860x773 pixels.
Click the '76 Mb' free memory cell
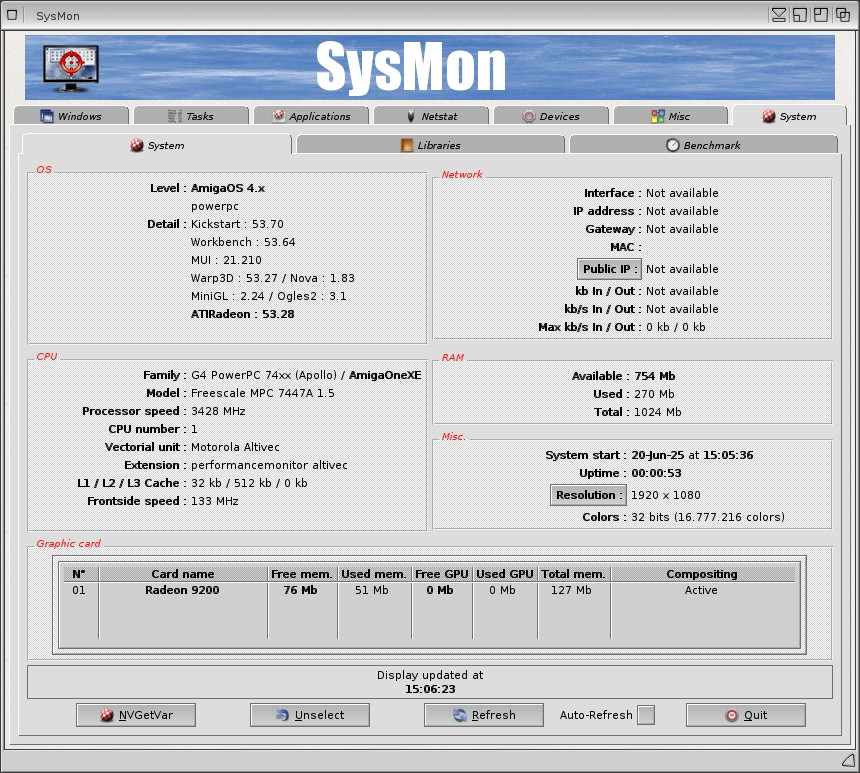[301, 590]
